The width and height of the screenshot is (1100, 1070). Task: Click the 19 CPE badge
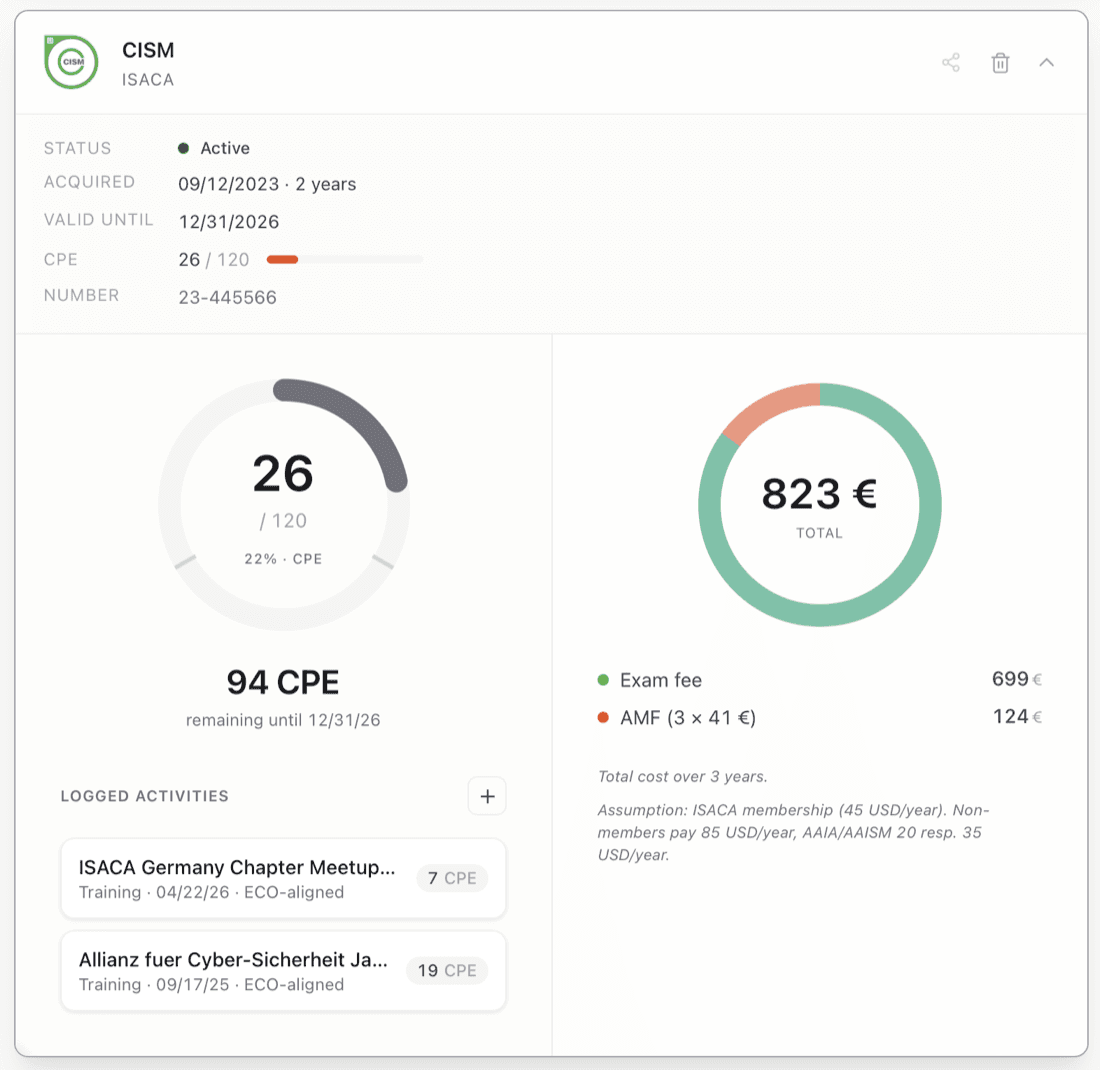447,971
